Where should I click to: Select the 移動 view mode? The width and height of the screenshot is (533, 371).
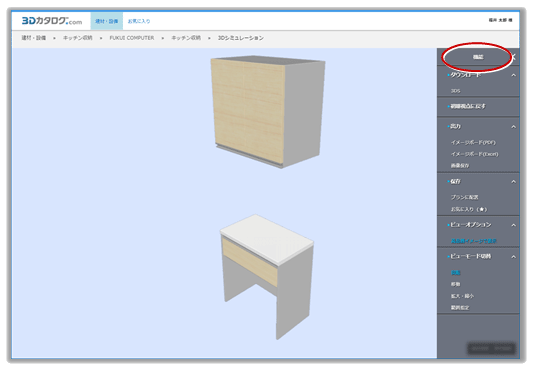[x=455, y=284]
